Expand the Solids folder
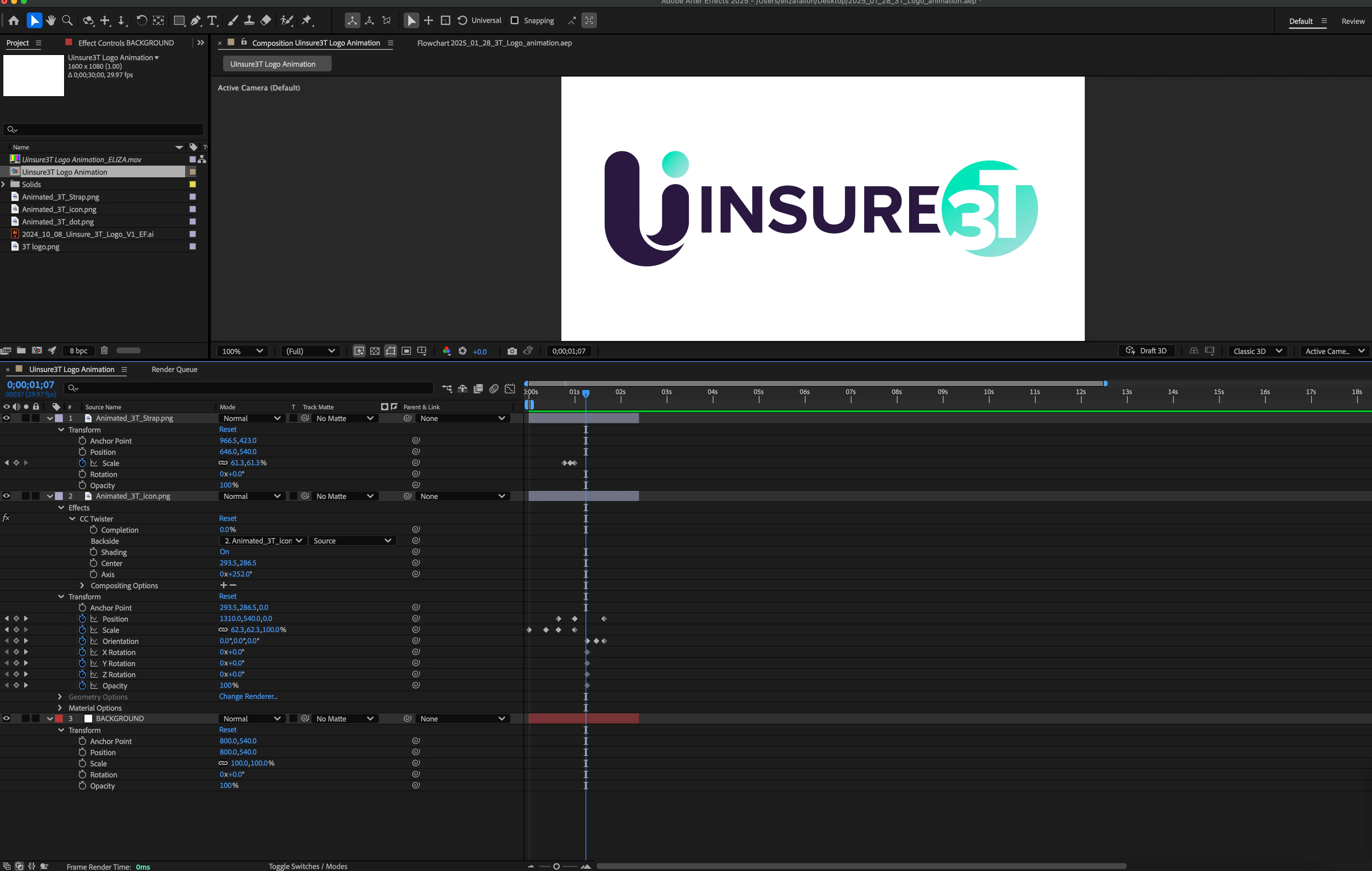 click(4, 184)
